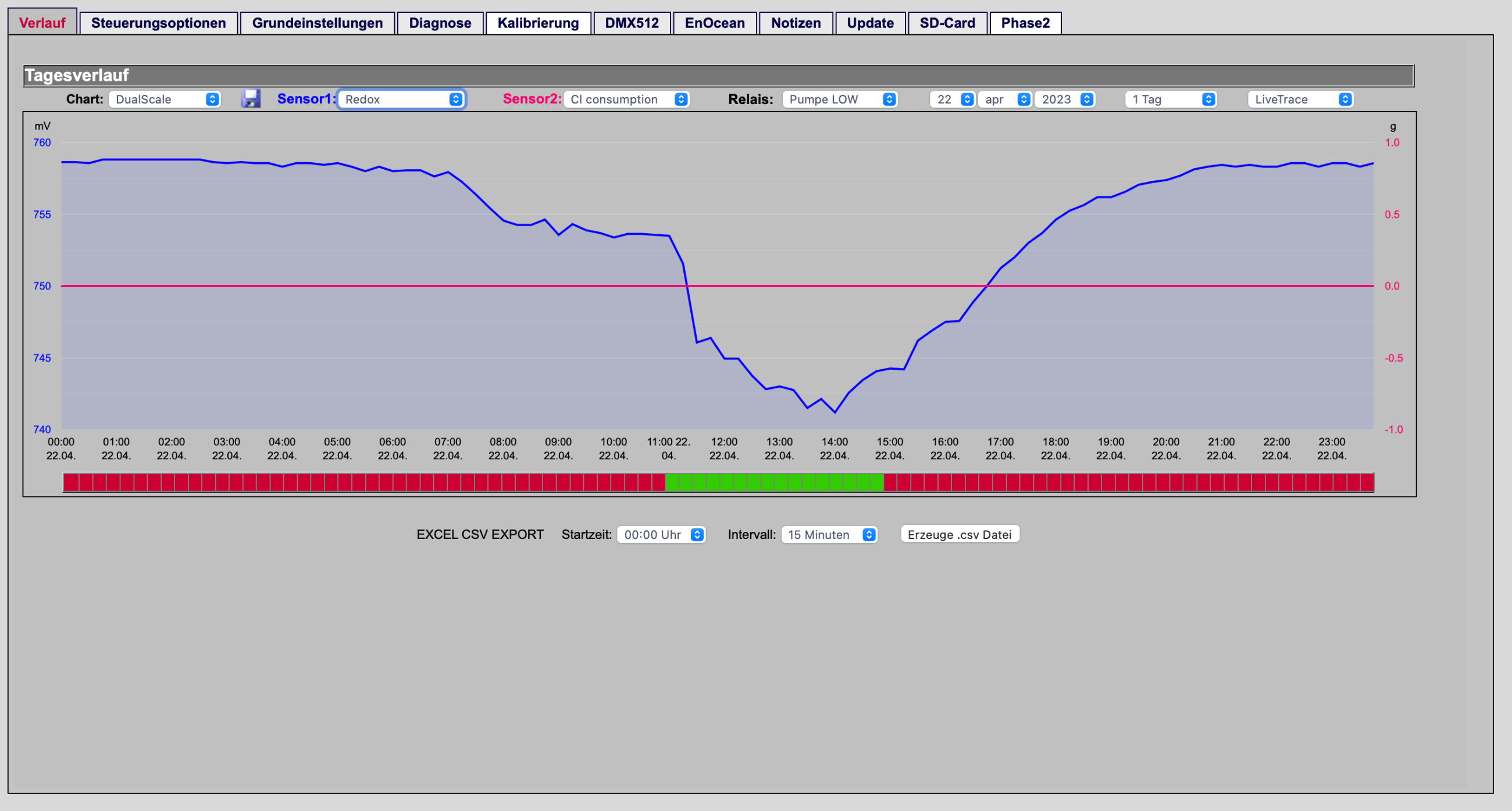The height and width of the screenshot is (811, 1512).
Task: Open the LiveTrace dropdown
Action: 1301,99
